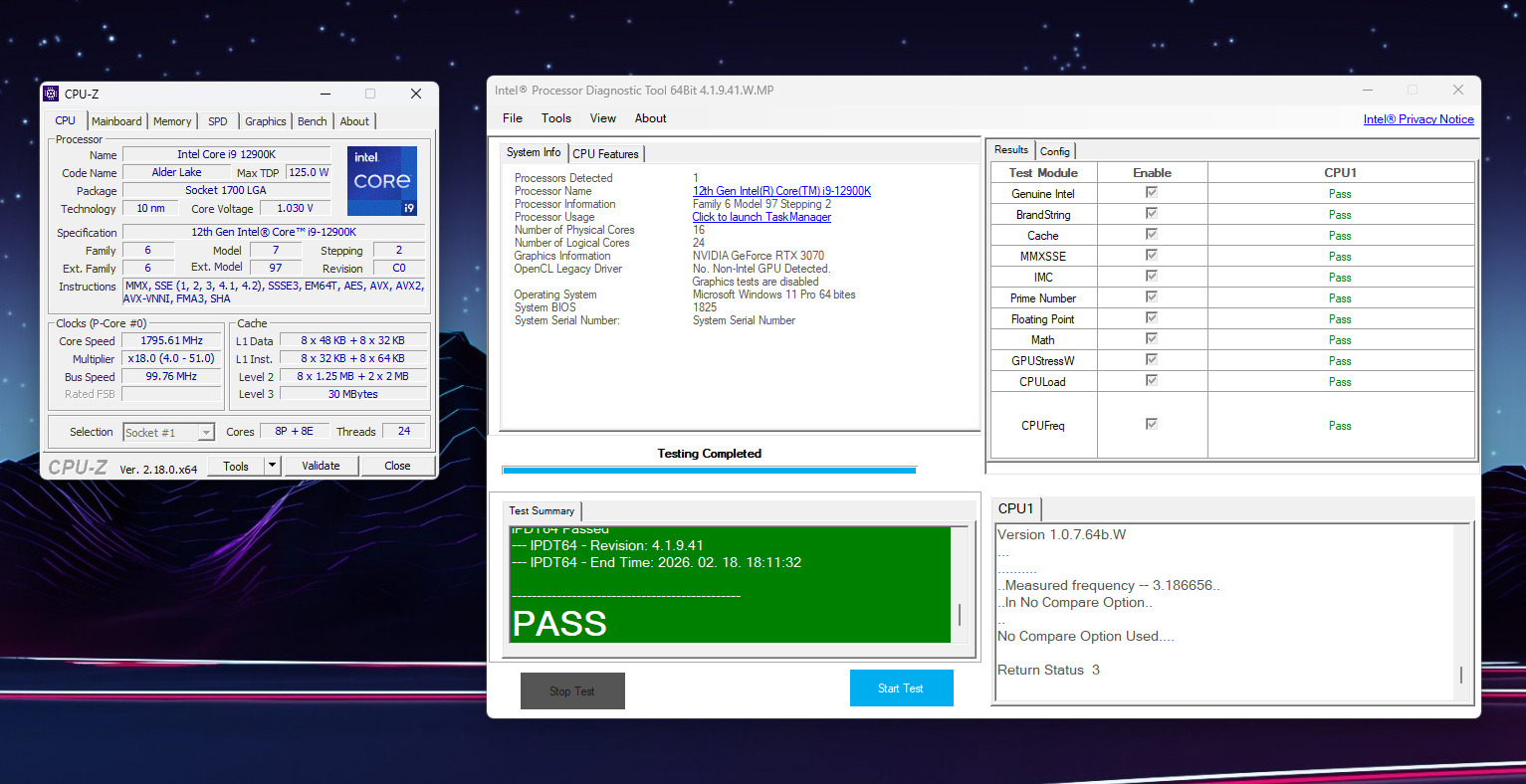Viewport: 1526px width, 784px height.
Task: Toggle the CPUFreq enable checkbox
Action: pos(1152,424)
